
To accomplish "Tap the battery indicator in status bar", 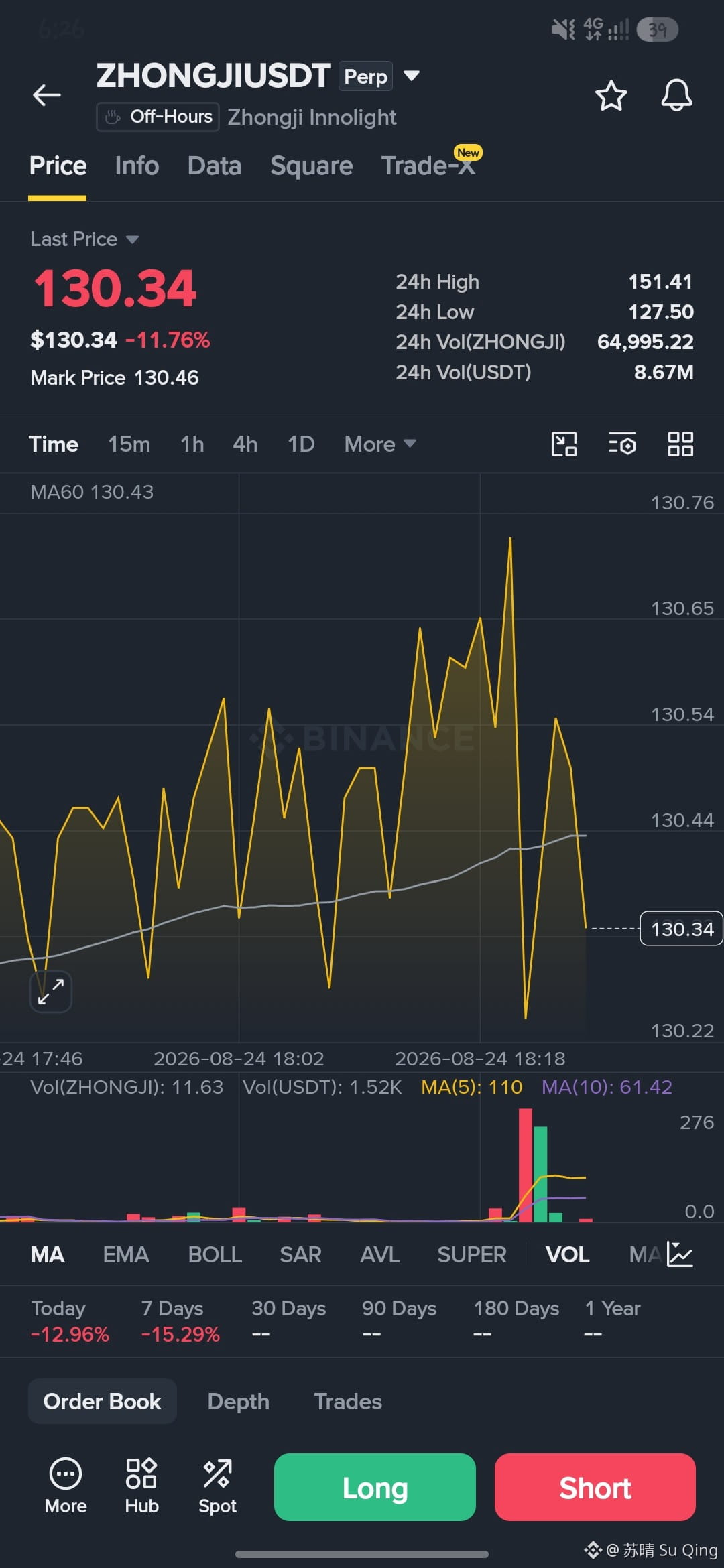I will click(657, 29).
